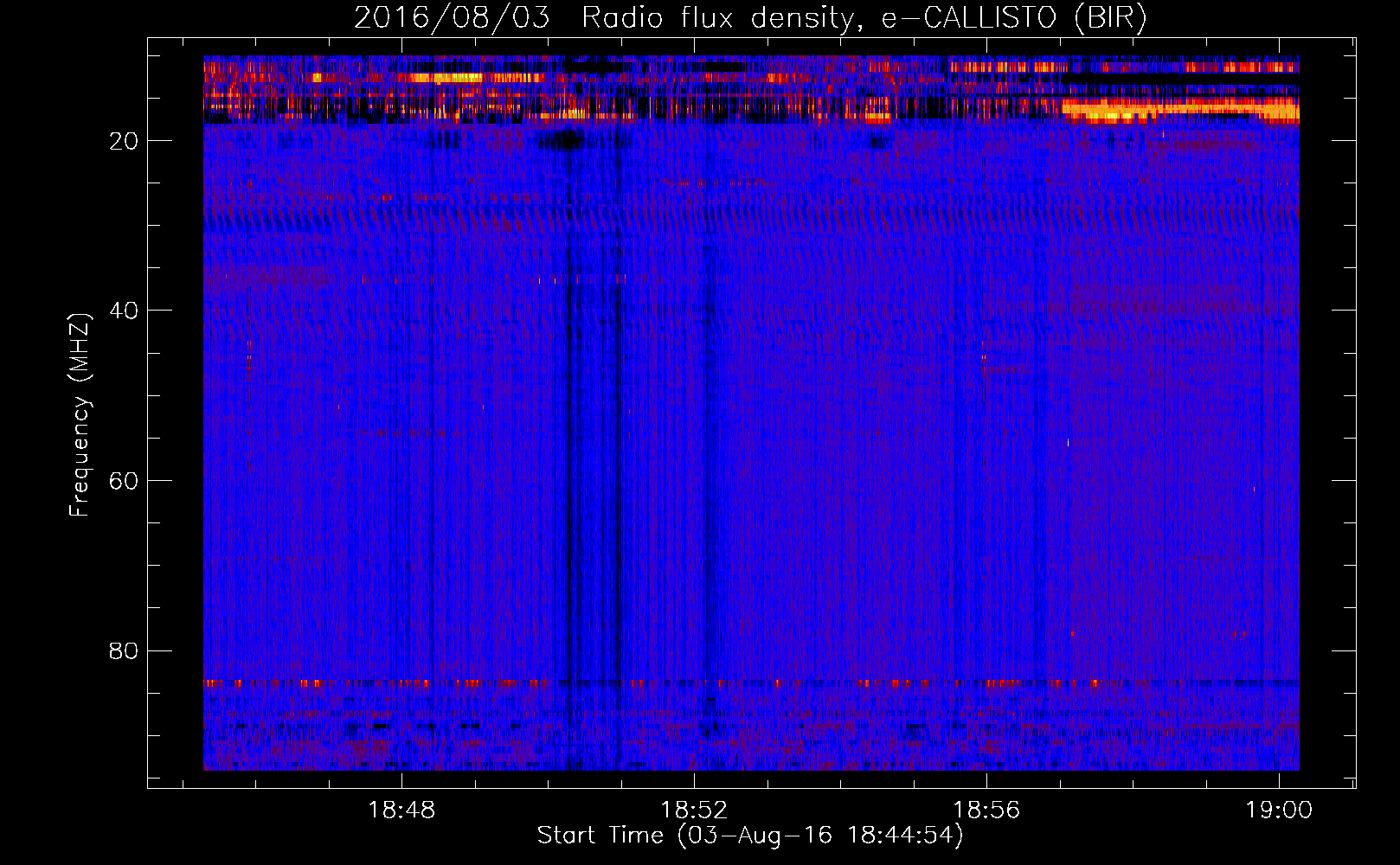
Task: Click the 40 MHz frequency tick label
Action: pyautogui.click(x=124, y=311)
